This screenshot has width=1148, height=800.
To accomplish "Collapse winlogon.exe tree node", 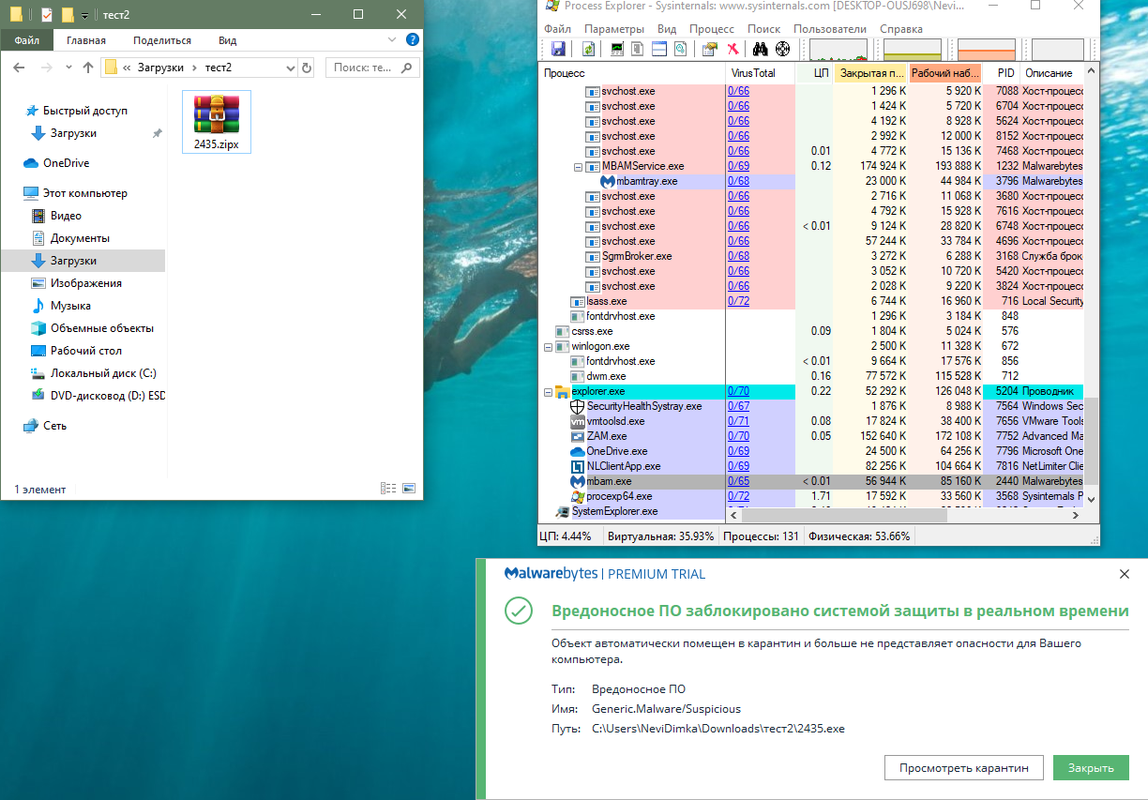I will [x=548, y=347].
